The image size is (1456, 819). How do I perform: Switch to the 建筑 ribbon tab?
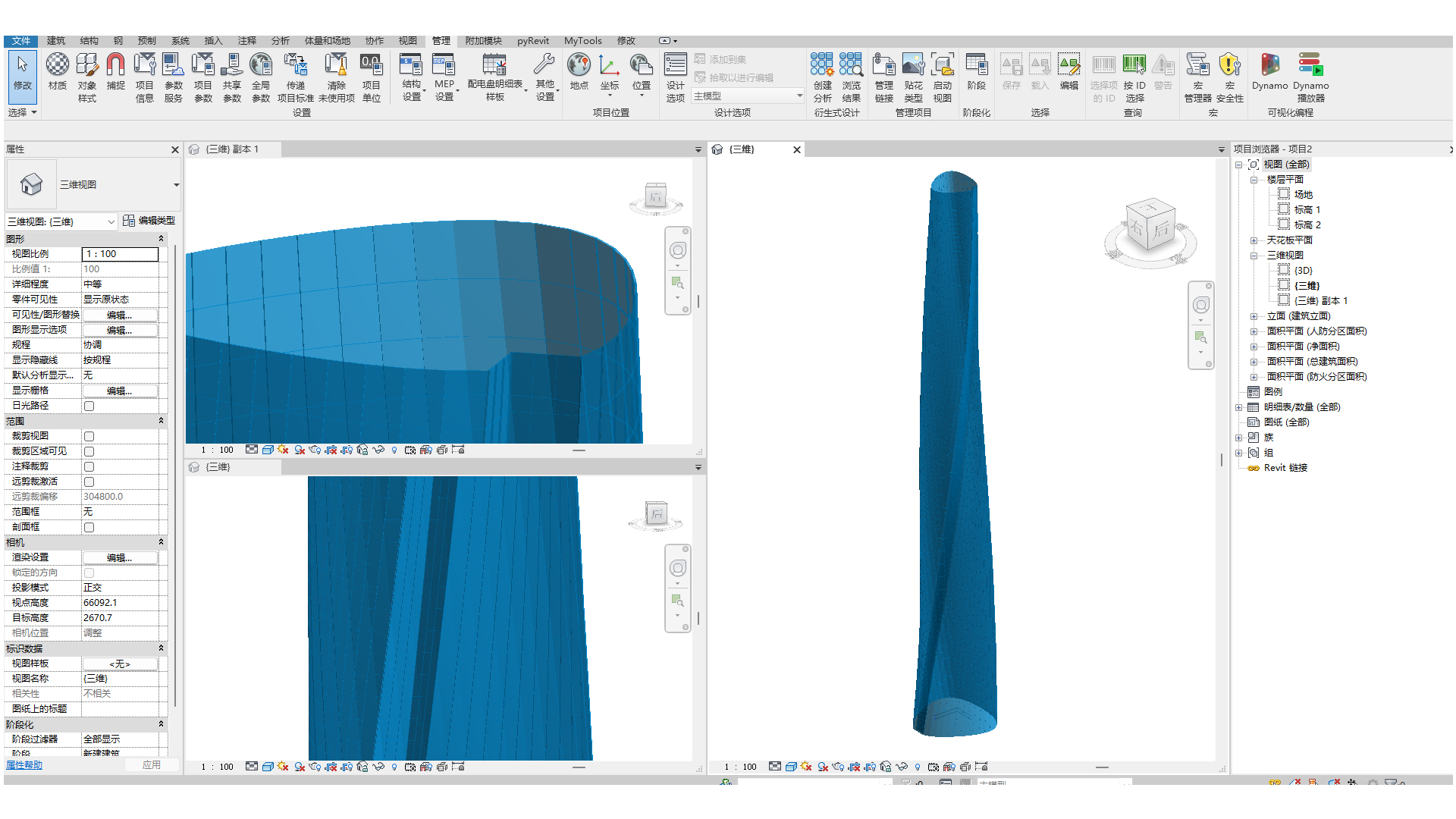point(56,41)
